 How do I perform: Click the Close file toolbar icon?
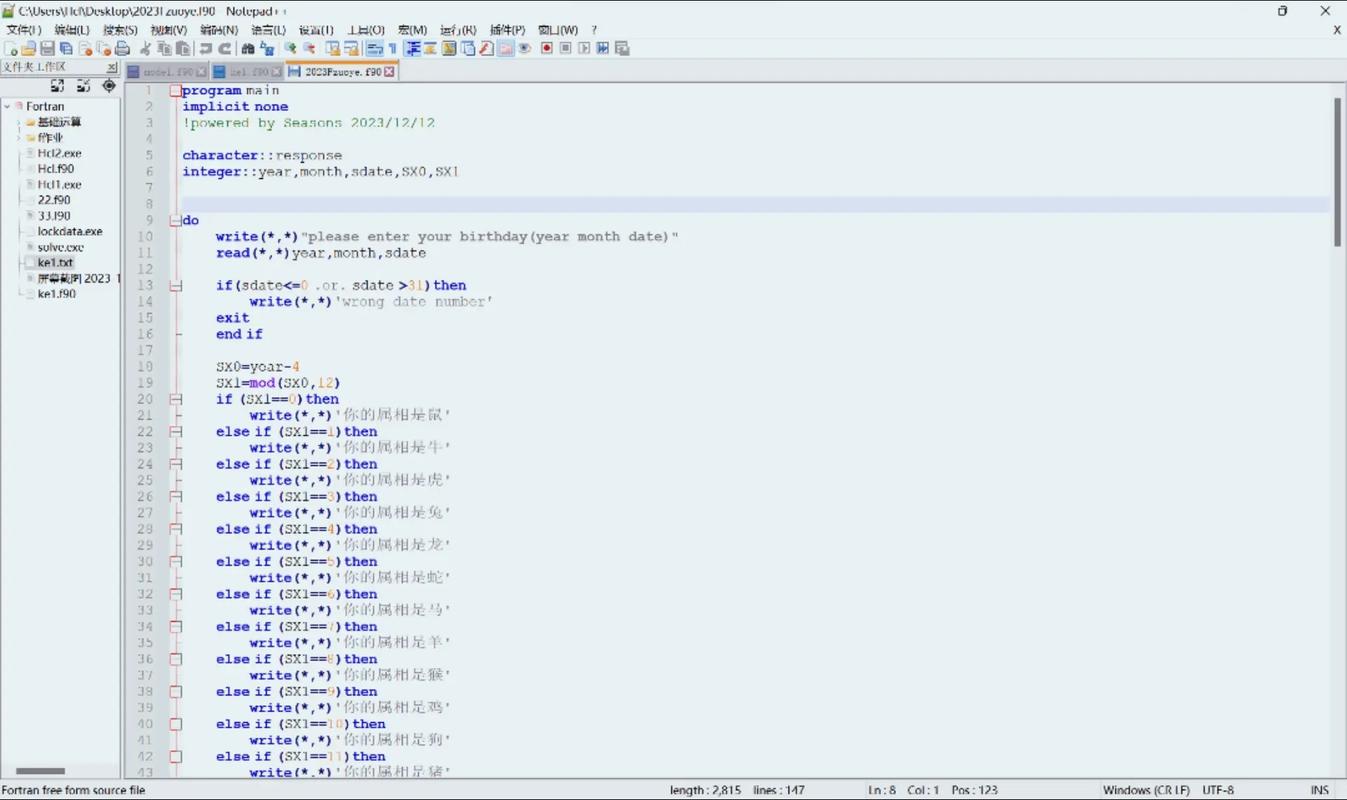pyautogui.click(x=86, y=48)
